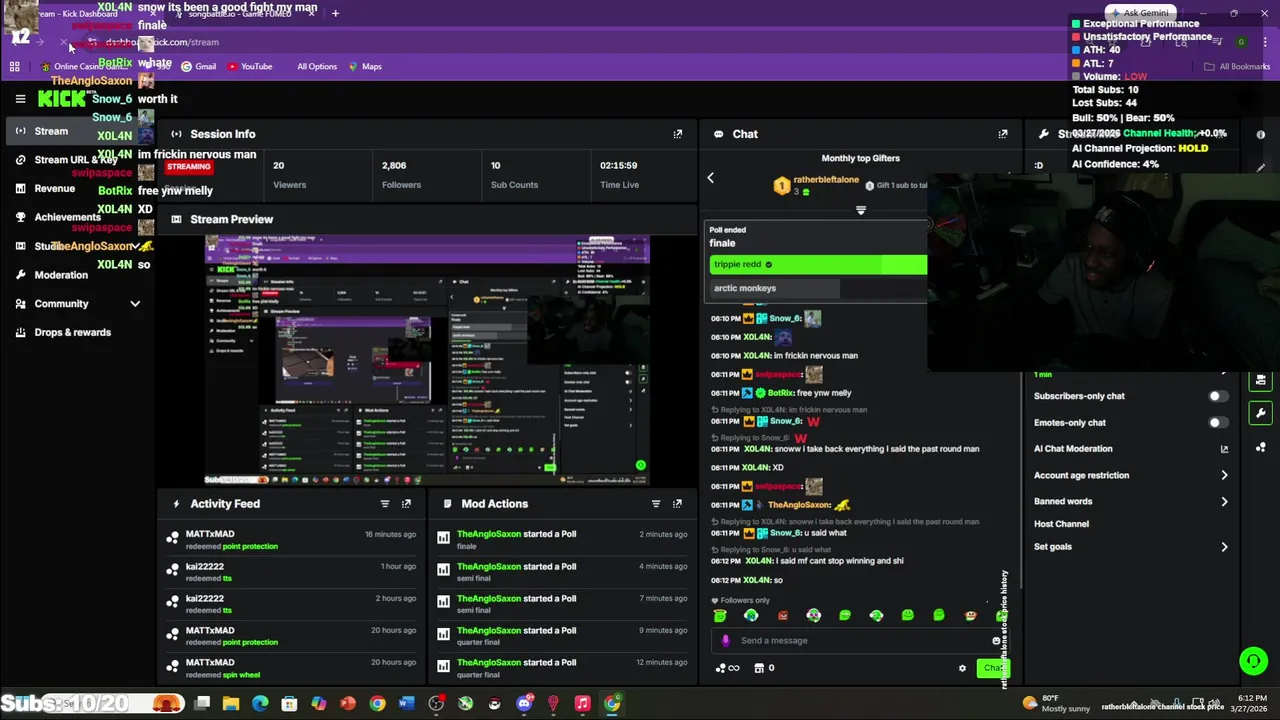This screenshot has height=720, width=1280.
Task: Open All Bookmarks folder
Action: point(1237,67)
